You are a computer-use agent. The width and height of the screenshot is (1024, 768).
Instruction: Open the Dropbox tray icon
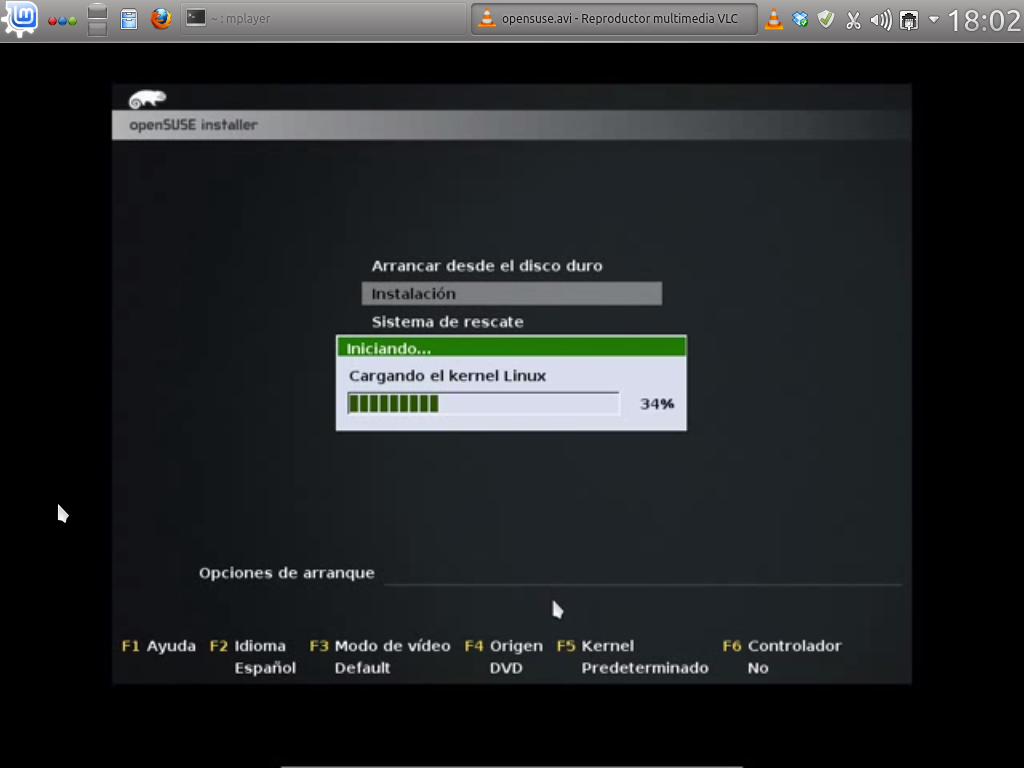click(800, 20)
